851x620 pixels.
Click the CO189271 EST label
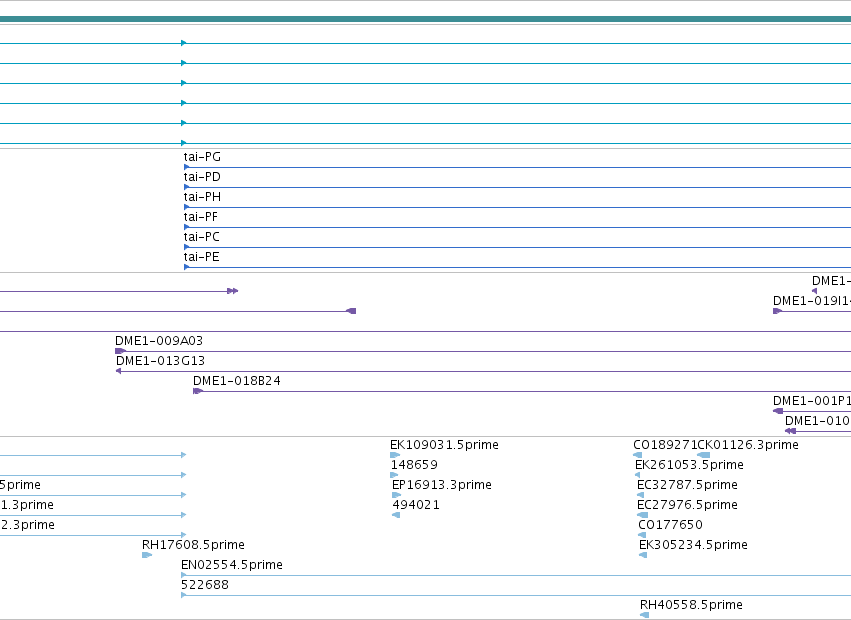coord(665,445)
